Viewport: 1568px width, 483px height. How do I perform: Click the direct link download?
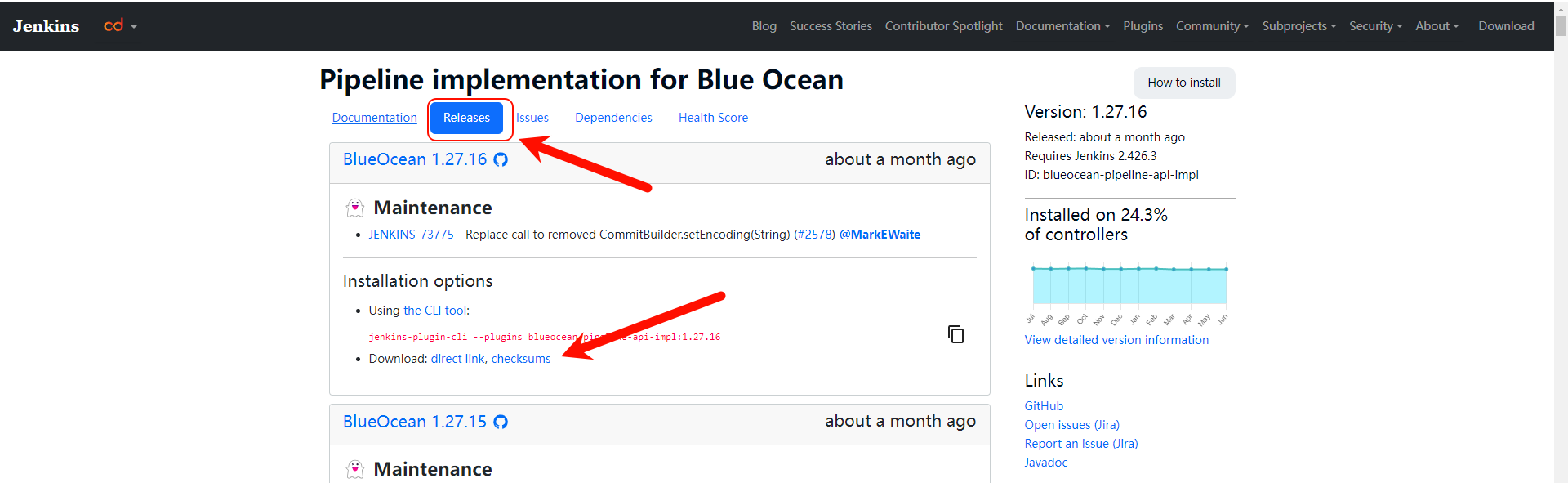click(457, 359)
